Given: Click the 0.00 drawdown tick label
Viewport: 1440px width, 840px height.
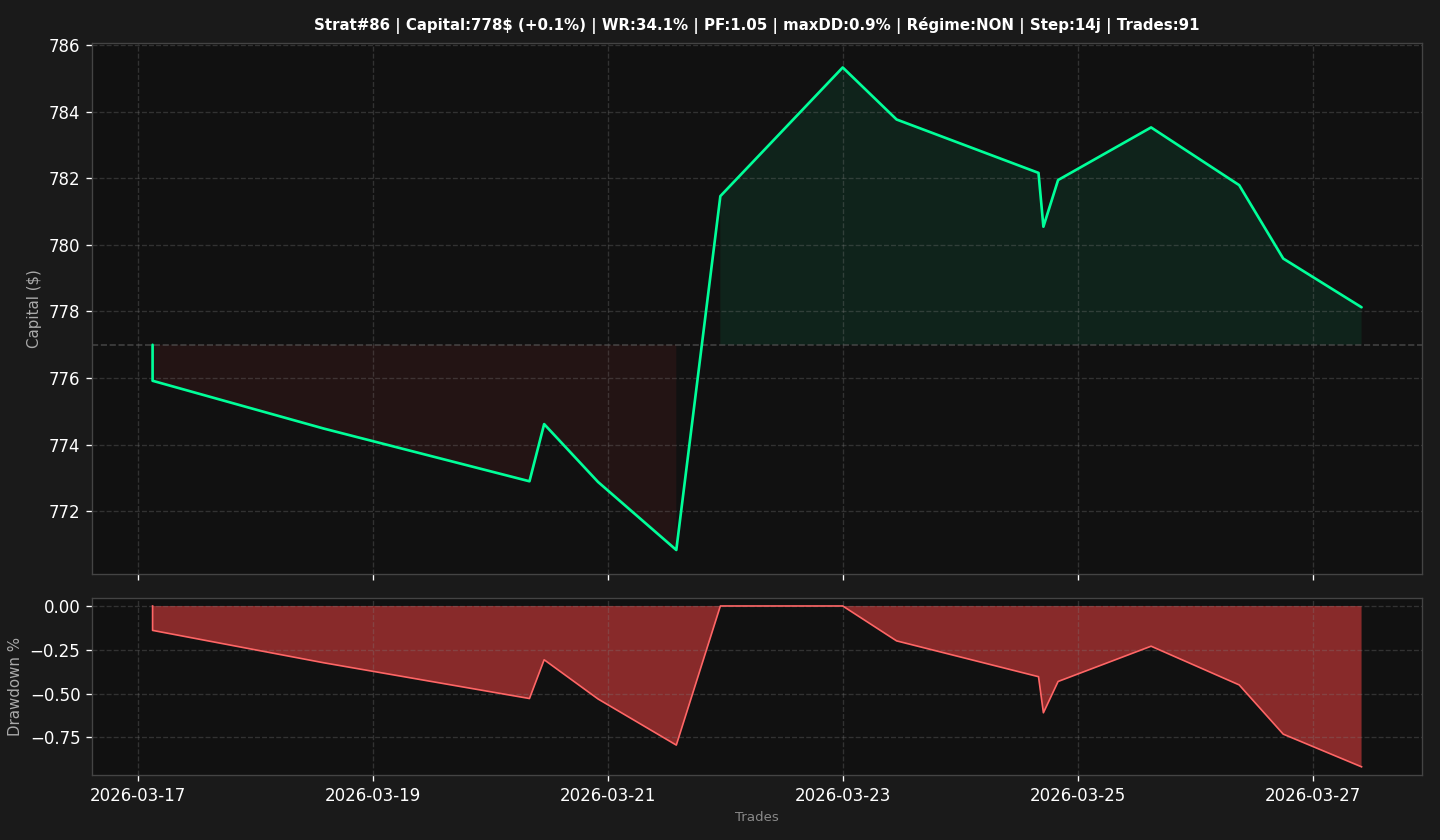Looking at the screenshot, I should pos(63,606).
